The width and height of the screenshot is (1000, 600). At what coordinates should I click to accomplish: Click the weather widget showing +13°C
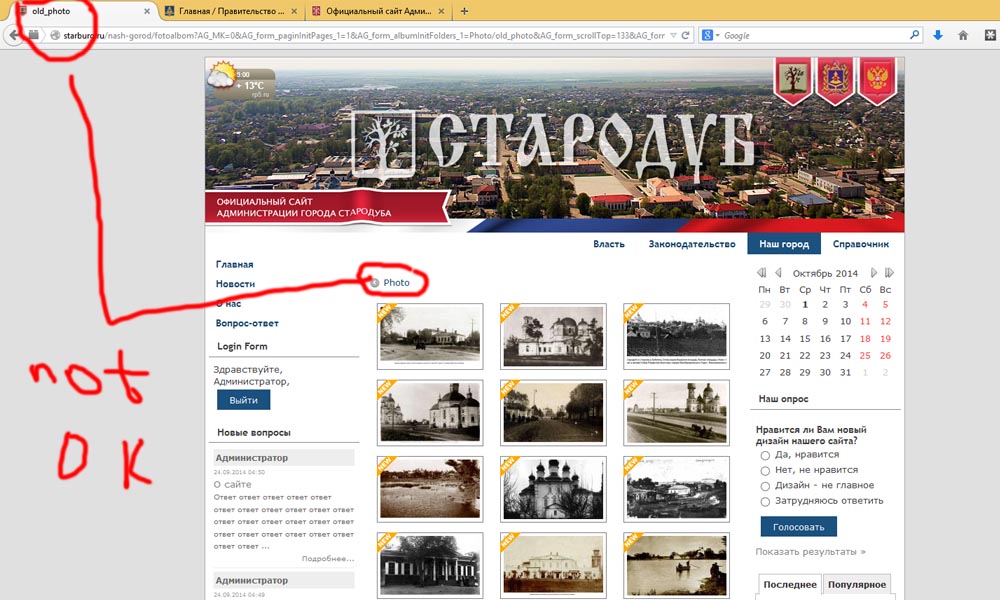click(242, 81)
